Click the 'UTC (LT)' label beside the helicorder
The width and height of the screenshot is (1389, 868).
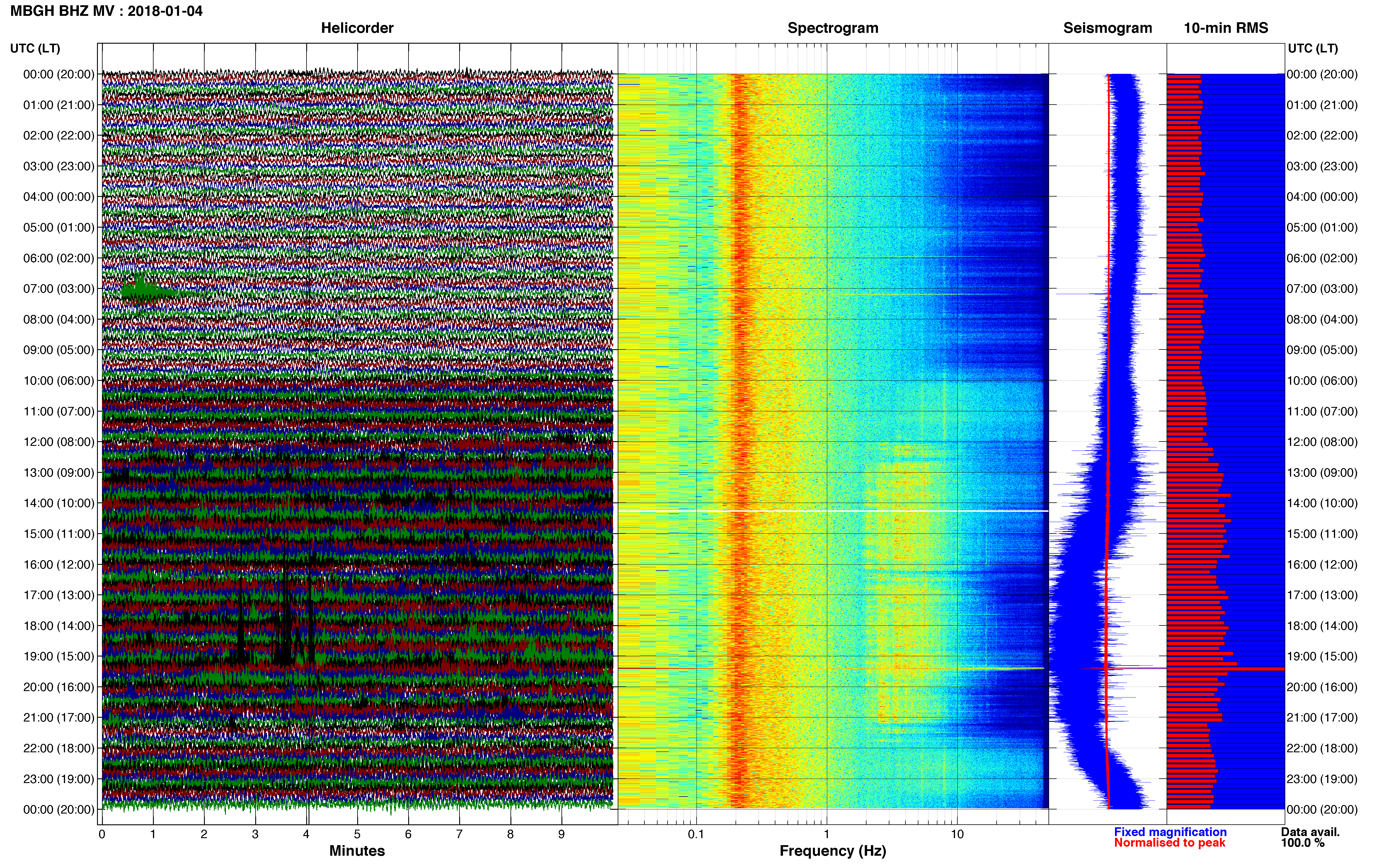tap(35, 48)
